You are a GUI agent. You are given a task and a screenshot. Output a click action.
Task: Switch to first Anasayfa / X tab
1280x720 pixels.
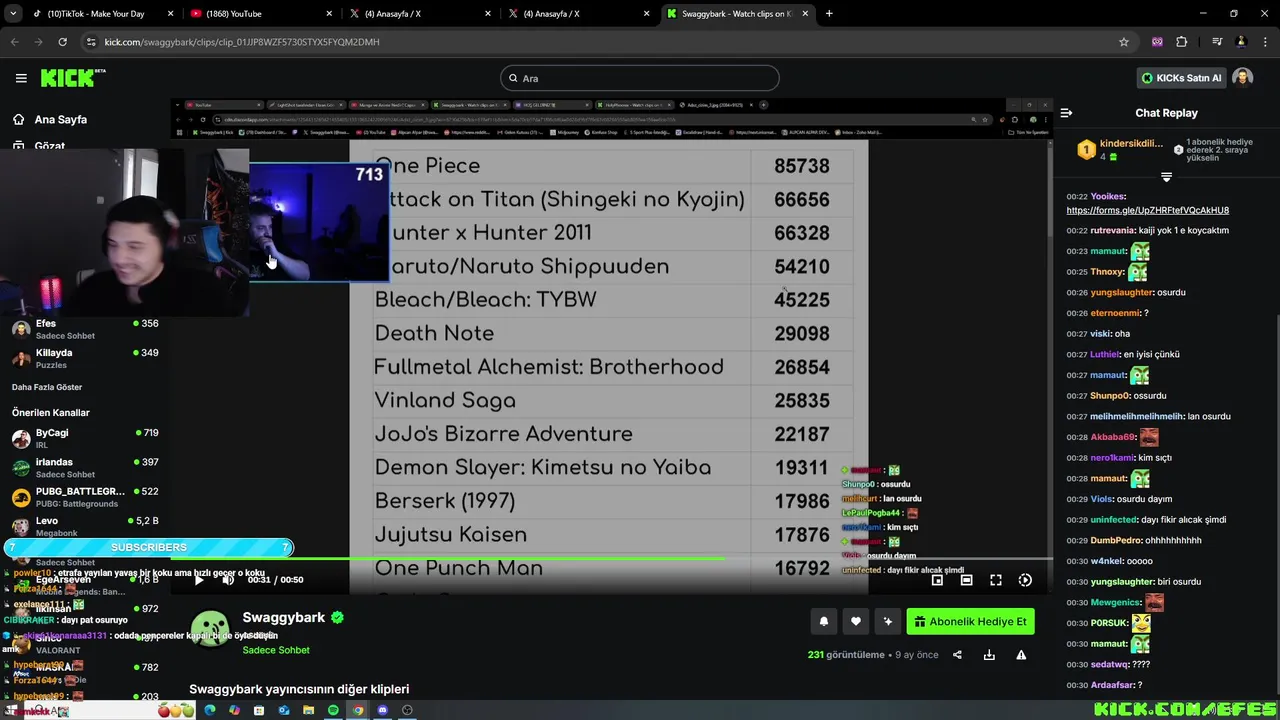click(x=418, y=14)
